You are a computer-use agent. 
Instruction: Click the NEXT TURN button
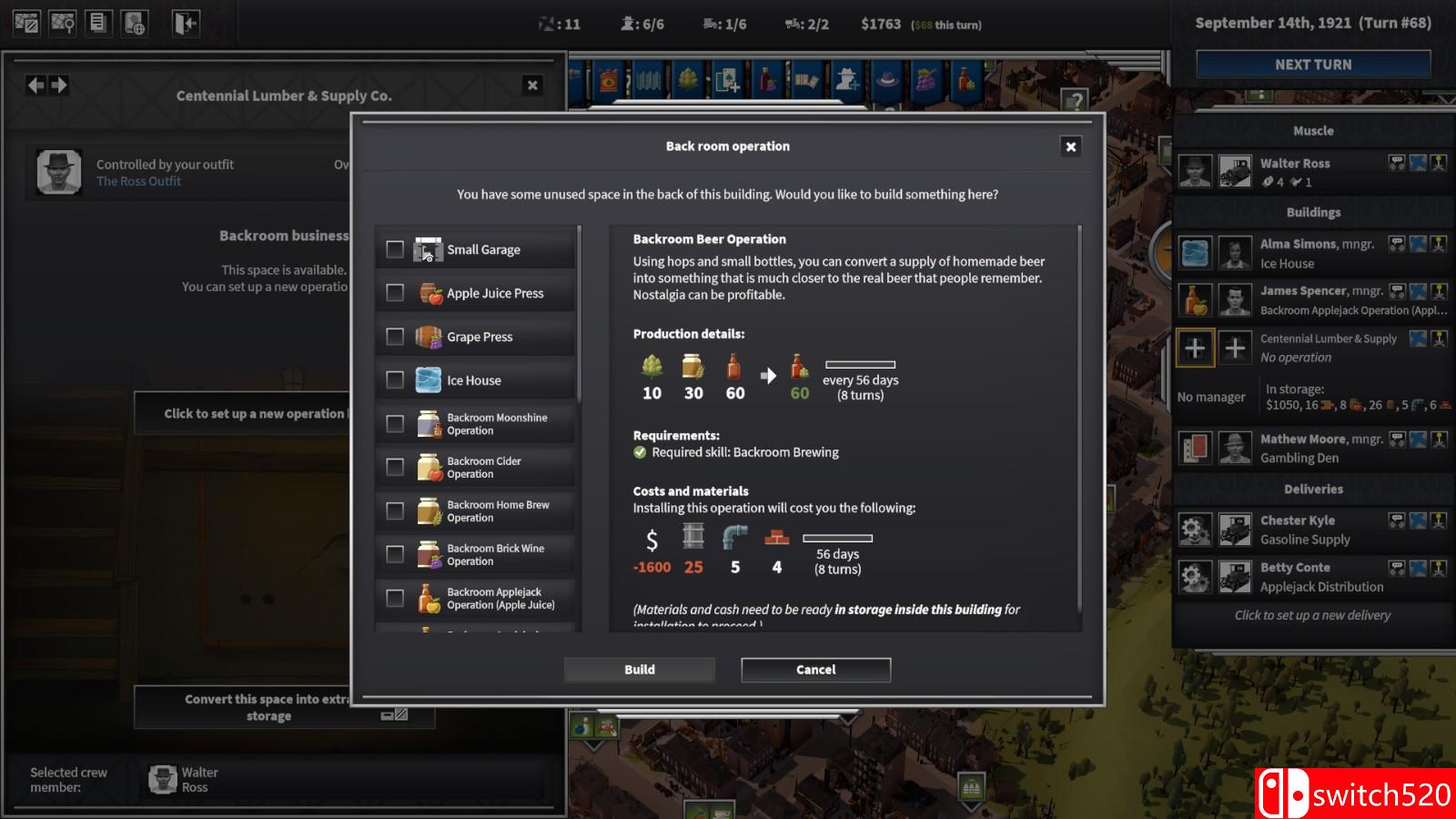(x=1312, y=65)
